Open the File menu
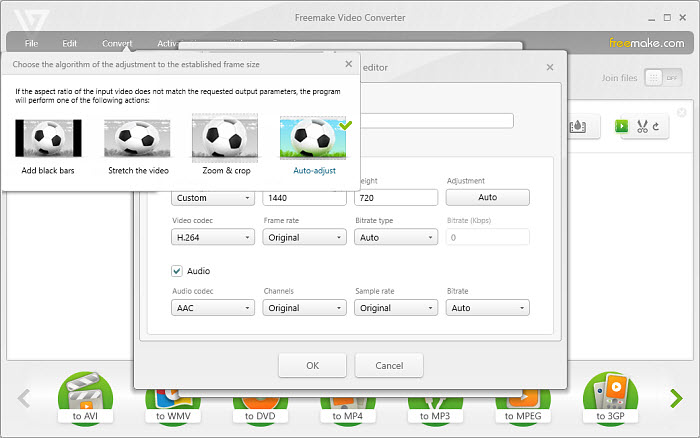Screen dimensions: 700x438 click(x=31, y=43)
